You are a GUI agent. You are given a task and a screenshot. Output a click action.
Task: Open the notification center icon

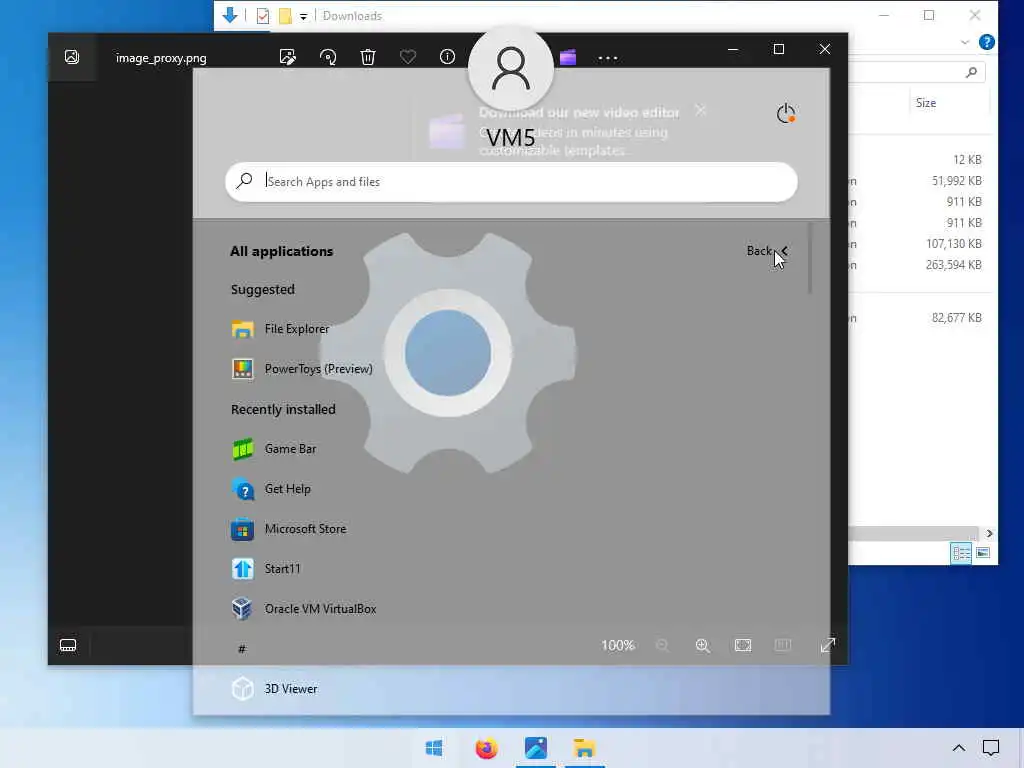pyautogui.click(x=991, y=748)
